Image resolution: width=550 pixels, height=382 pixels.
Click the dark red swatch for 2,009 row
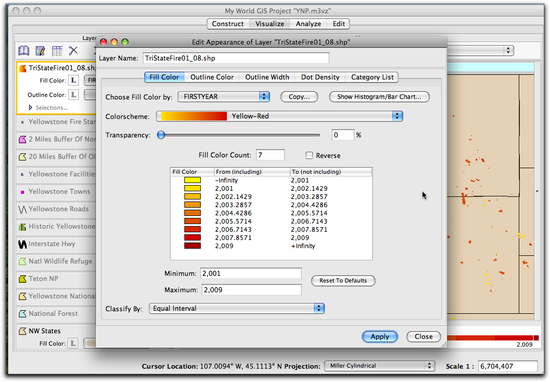point(193,246)
